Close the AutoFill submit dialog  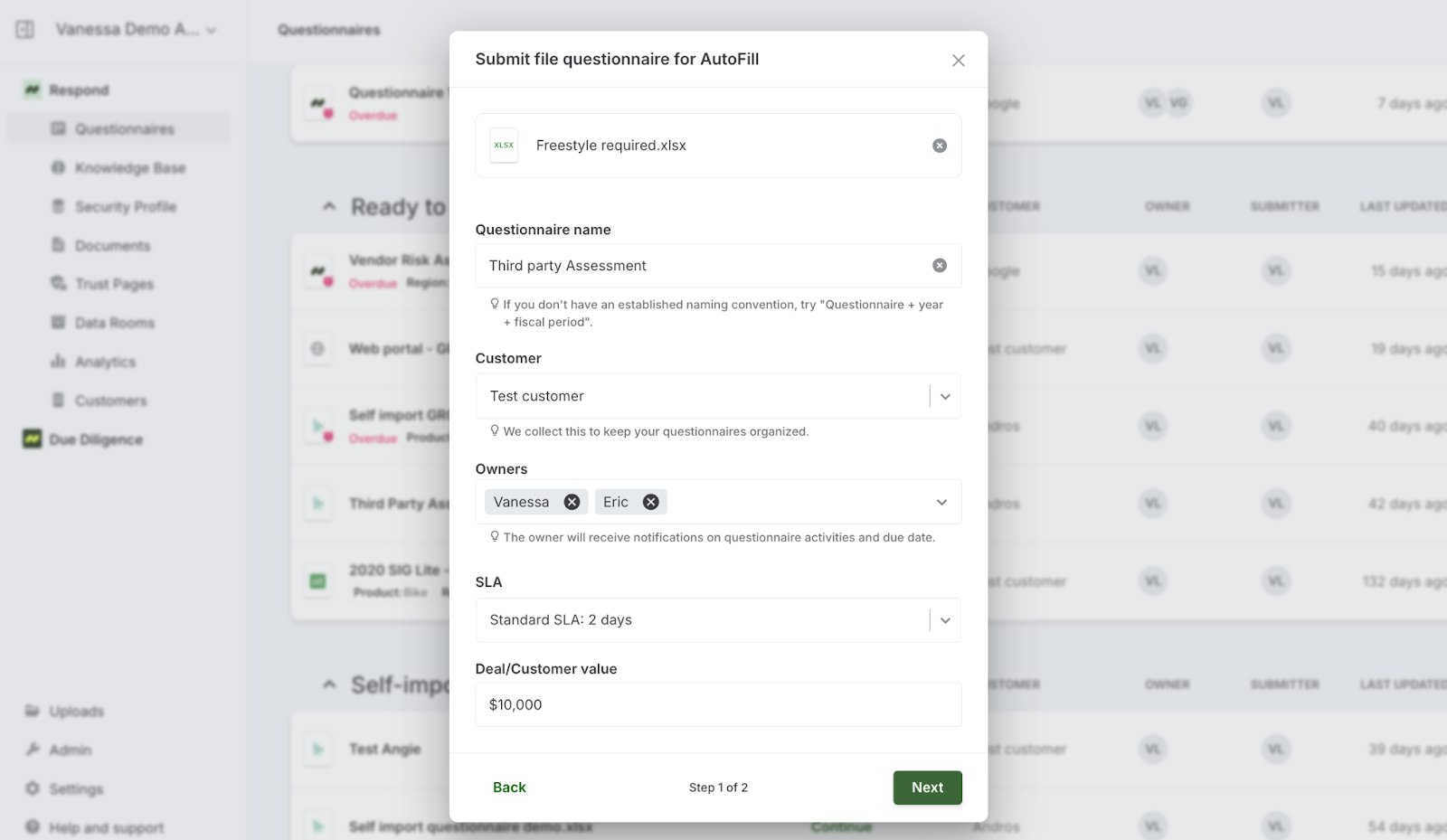(x=959, y=61)
